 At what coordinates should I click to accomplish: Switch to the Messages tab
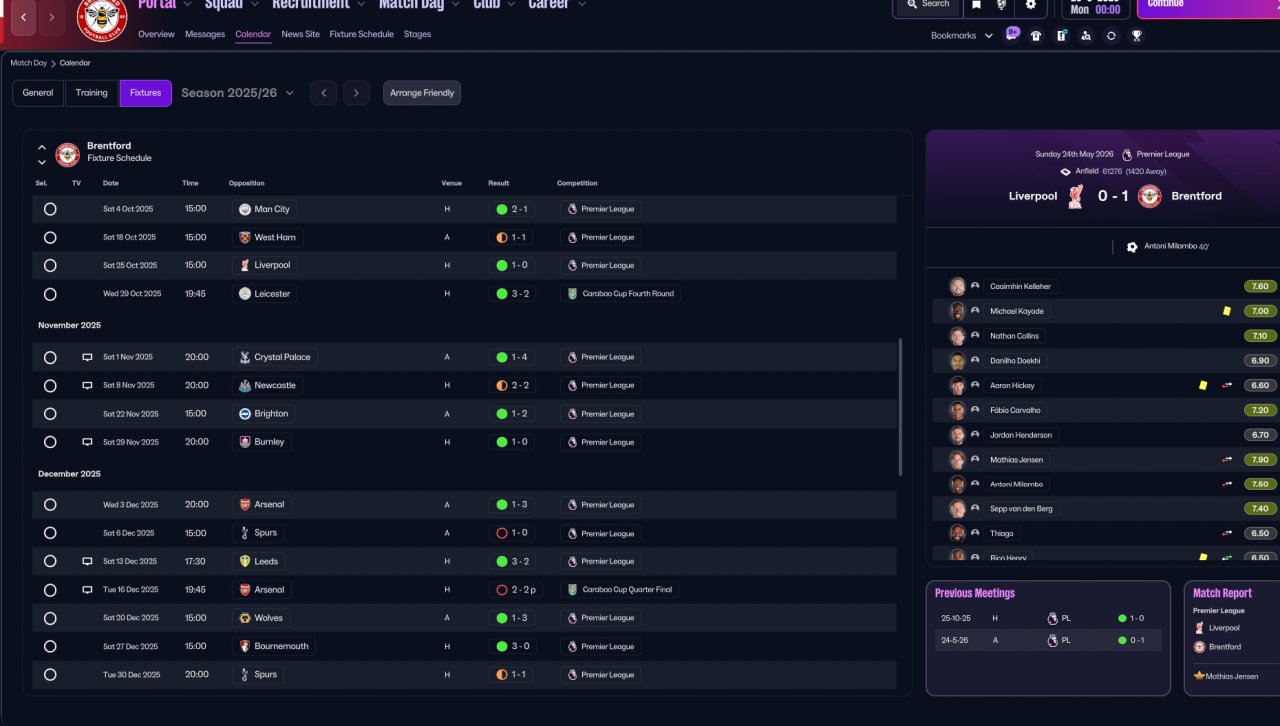tap(205, 34)
